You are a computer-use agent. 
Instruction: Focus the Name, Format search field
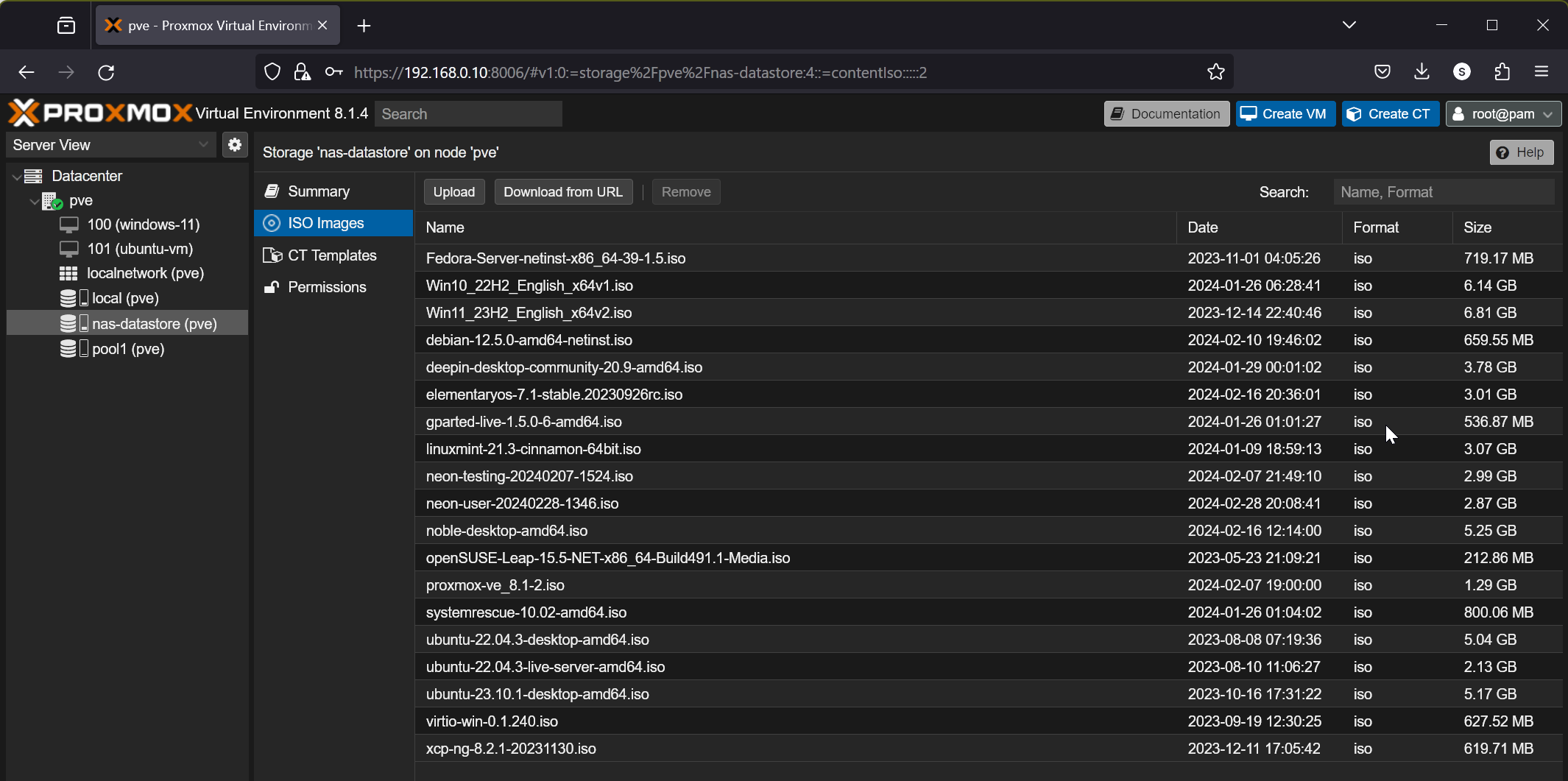[x=1444, y=192]
